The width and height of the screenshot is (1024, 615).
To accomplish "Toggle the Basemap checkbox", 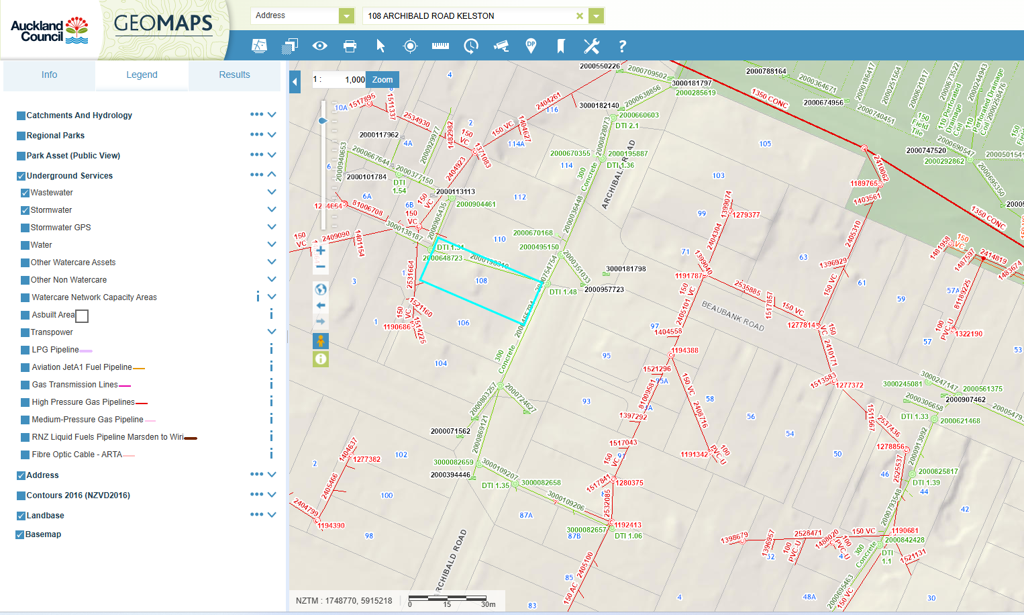I will (x=20, y=535).
